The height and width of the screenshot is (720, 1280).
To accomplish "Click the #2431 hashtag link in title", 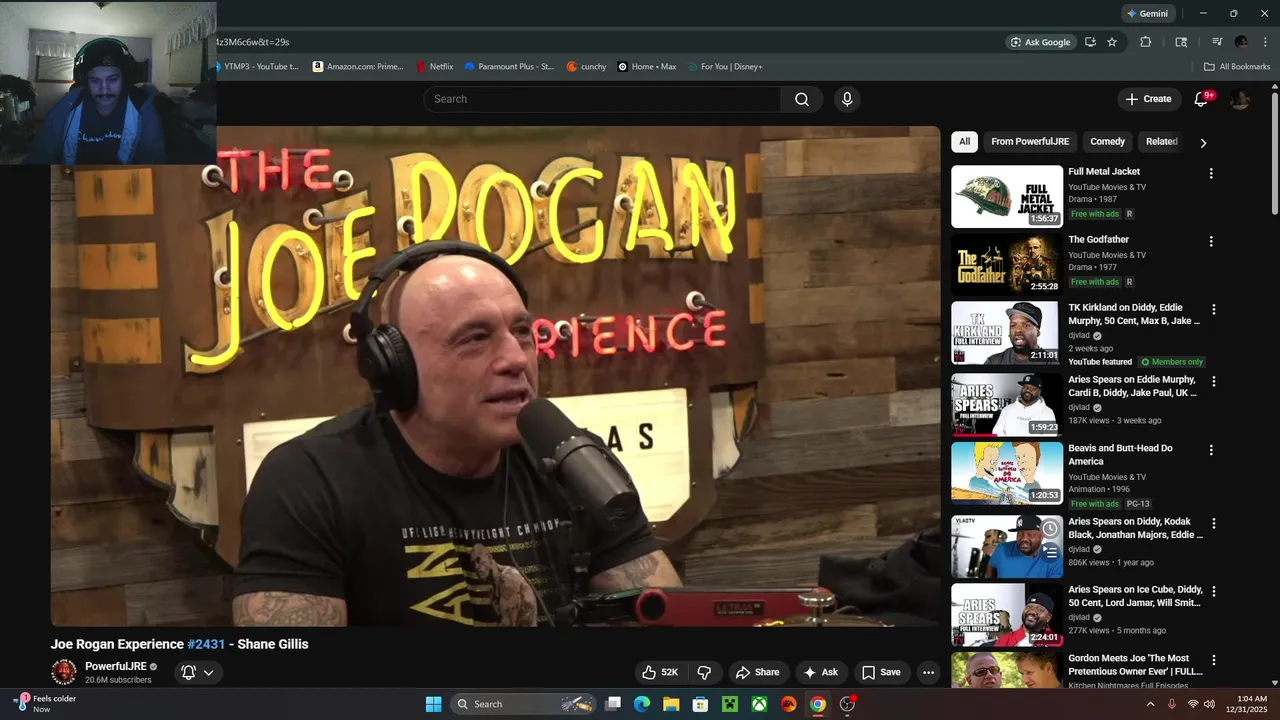I will point(206,644).
